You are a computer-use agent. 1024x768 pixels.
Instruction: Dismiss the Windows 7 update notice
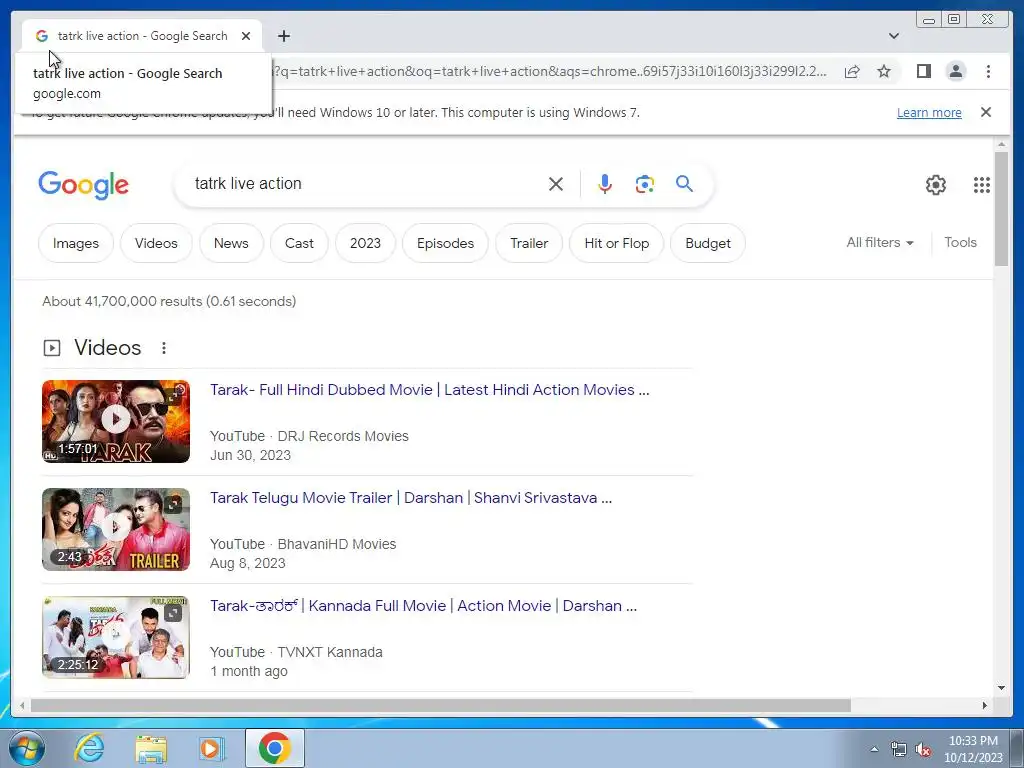[x=986, y=112]
